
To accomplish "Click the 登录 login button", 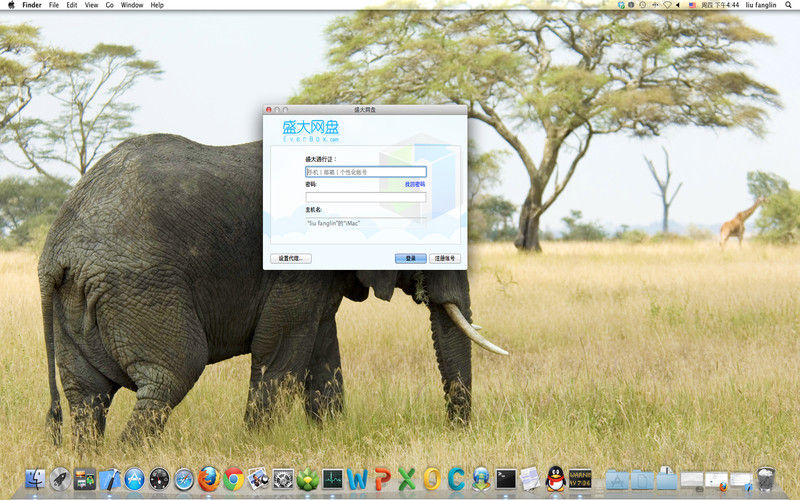I will click(x=410, y=259).
